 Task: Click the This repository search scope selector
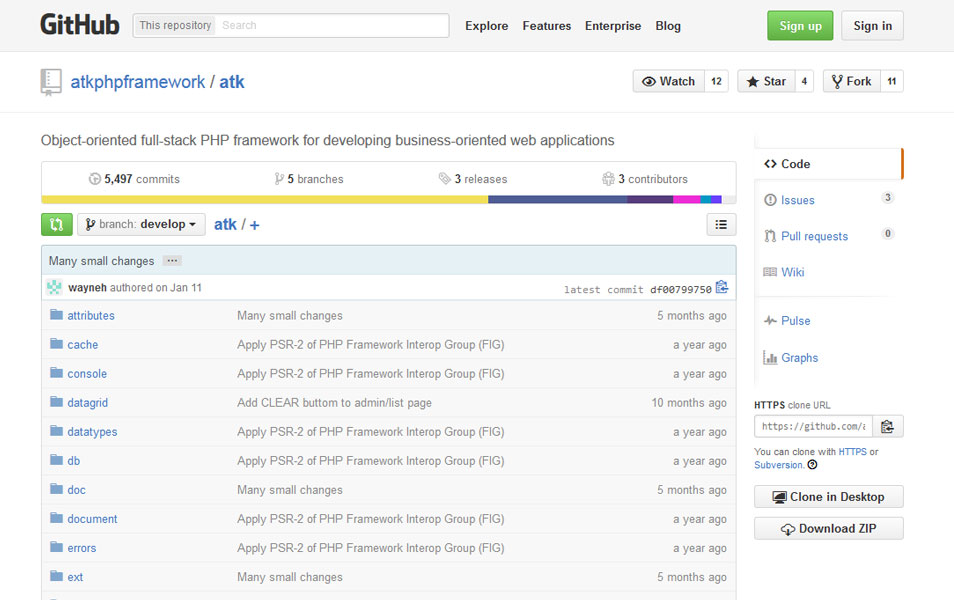pyautogui.click(x=175, y=26)
